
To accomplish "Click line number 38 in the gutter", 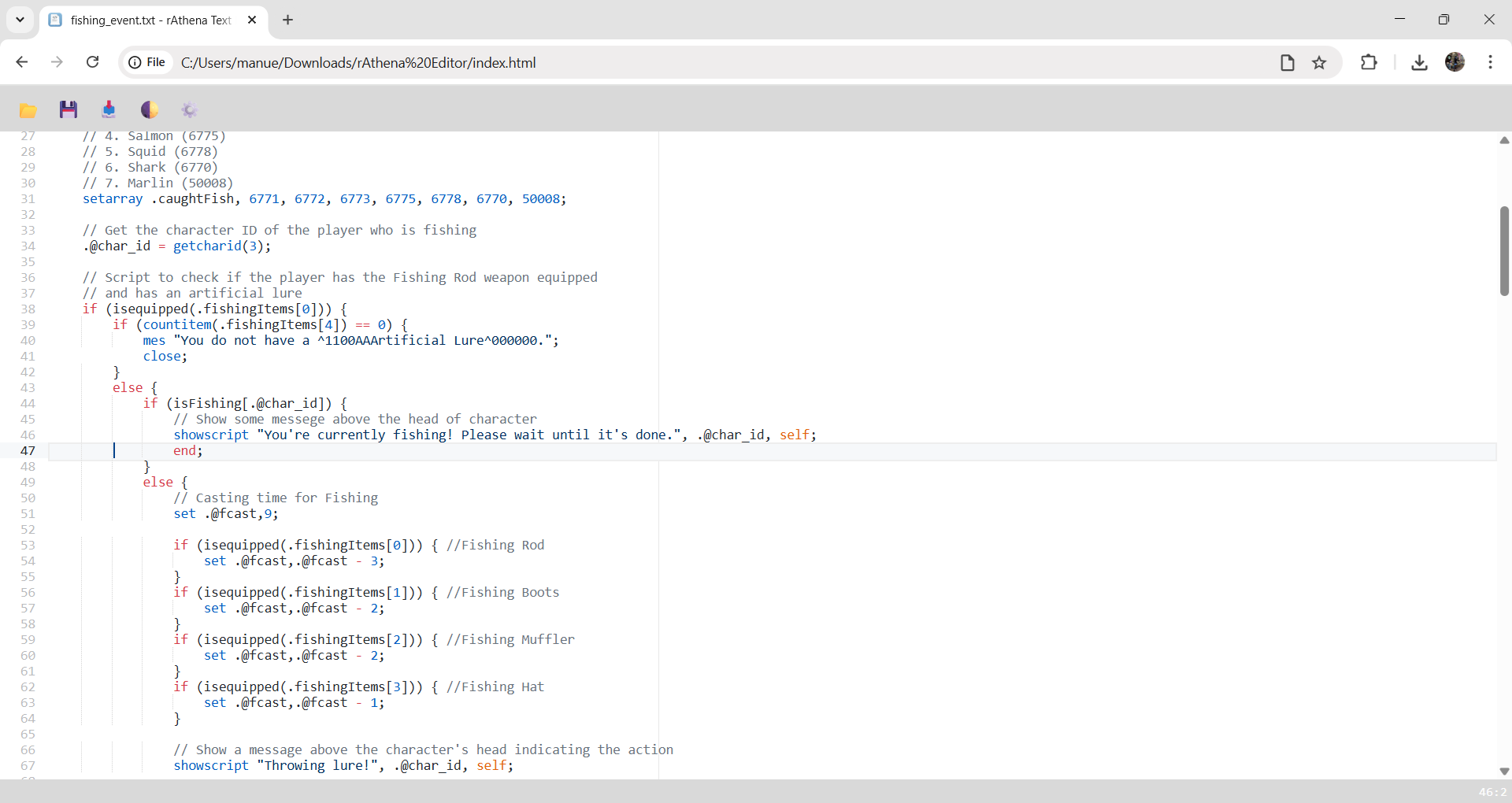I will [28, 309].
